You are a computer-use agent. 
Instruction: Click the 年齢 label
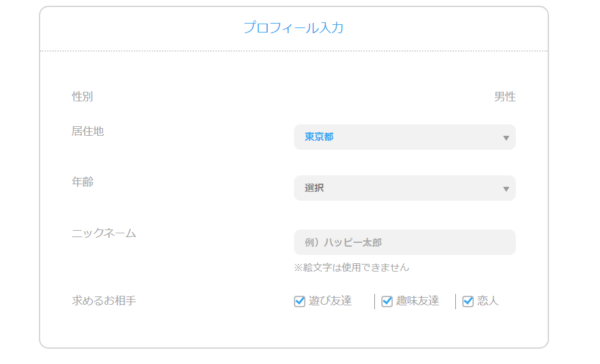[82, 182]
